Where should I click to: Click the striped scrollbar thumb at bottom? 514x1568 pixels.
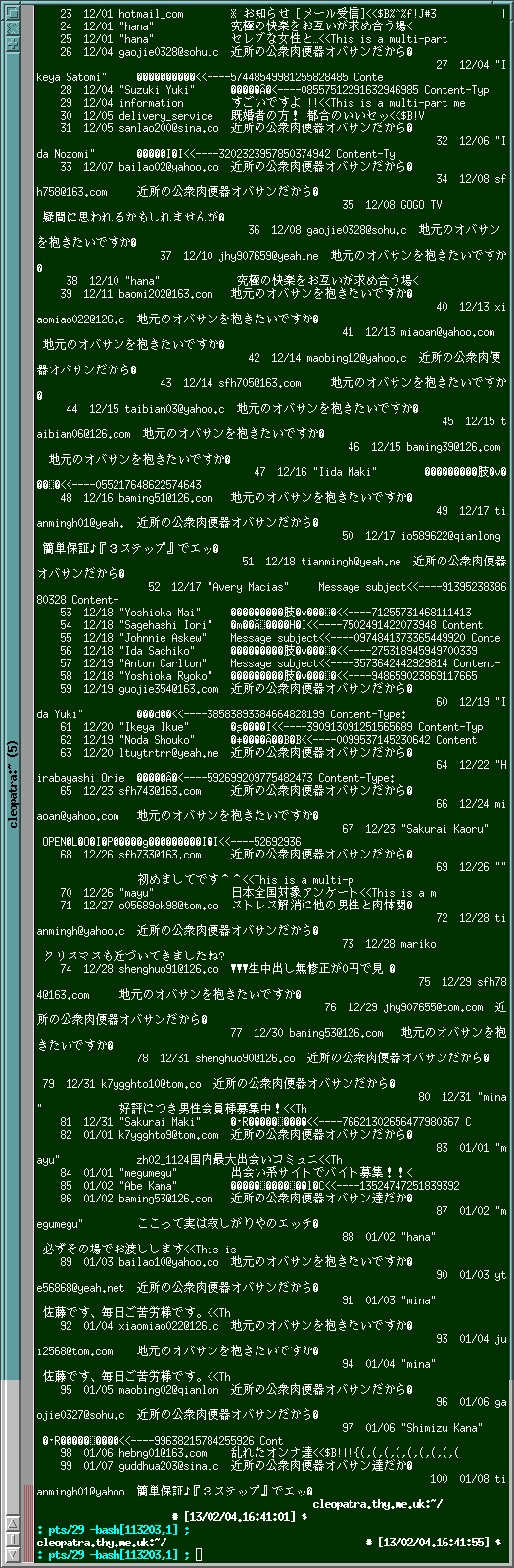pos(27,1523)
